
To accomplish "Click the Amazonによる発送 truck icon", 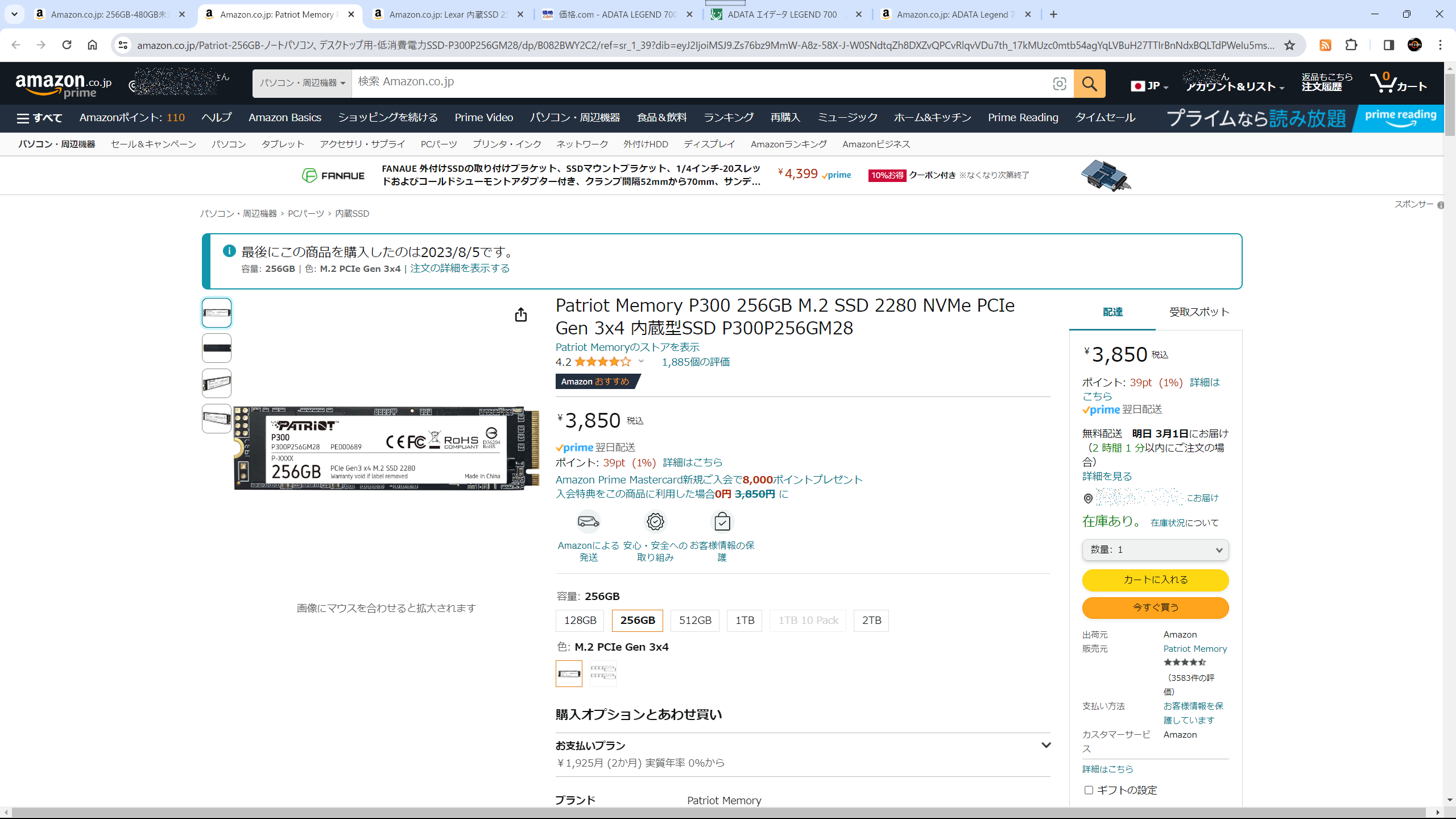I will [x=588, y=522].
